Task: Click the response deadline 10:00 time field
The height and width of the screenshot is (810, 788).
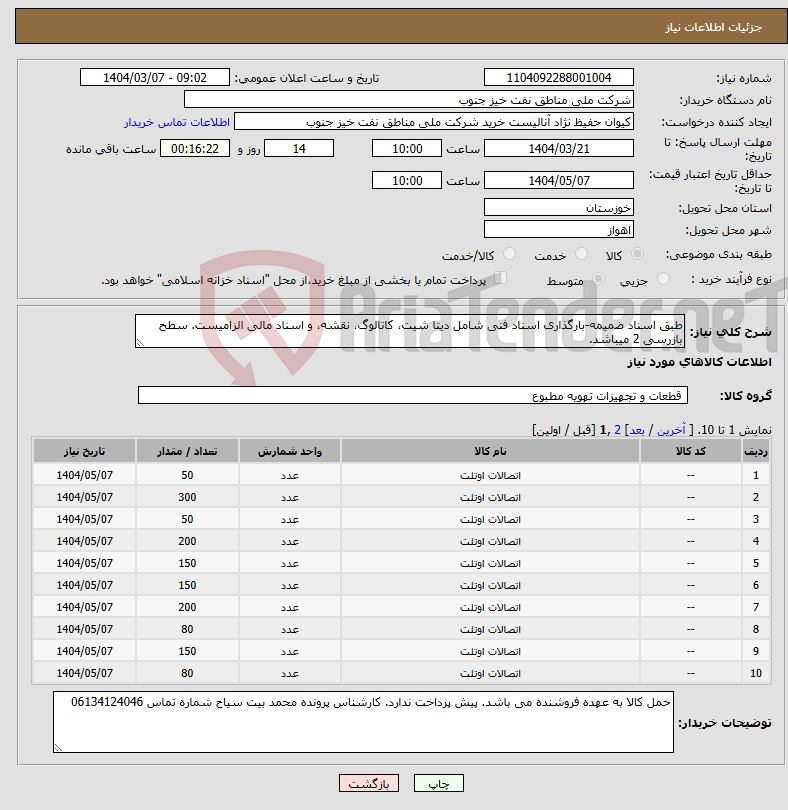Action: pyautogui.click(x=407, y=149)
